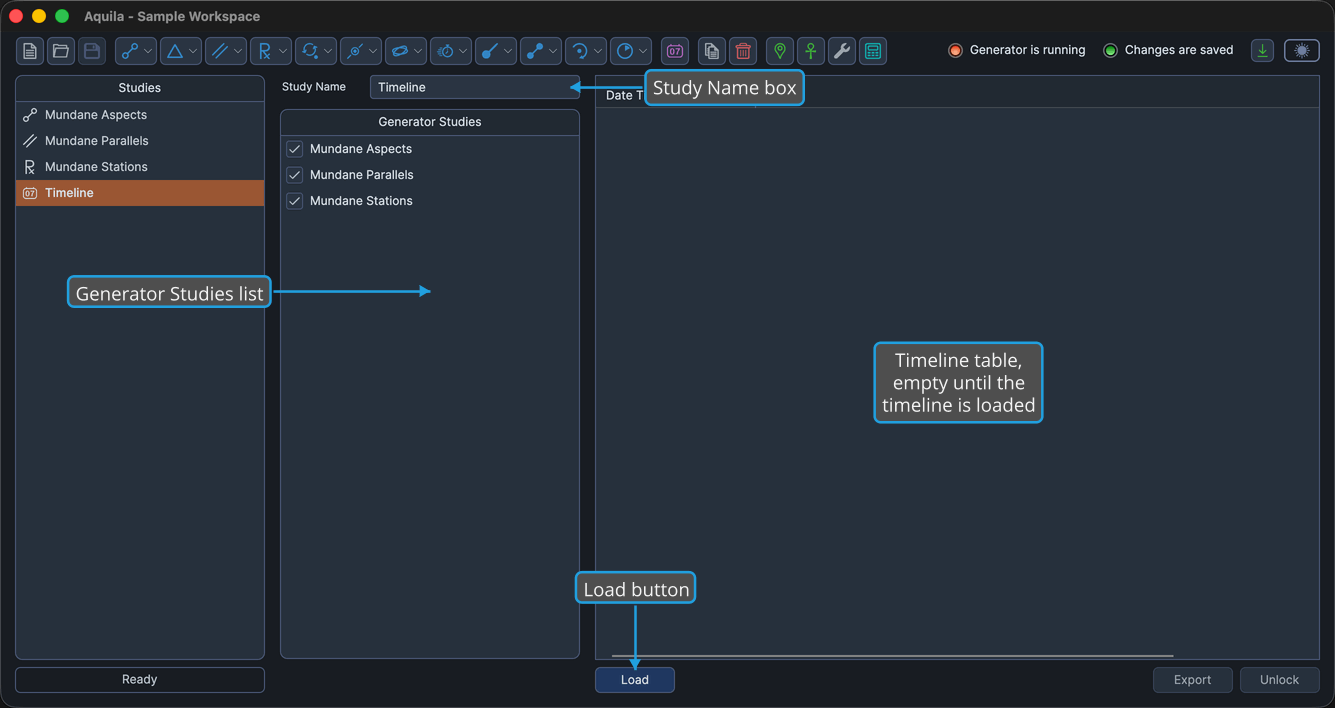Uncheck the Mundane Aspects generator checkbox

[x=295, y=149]
